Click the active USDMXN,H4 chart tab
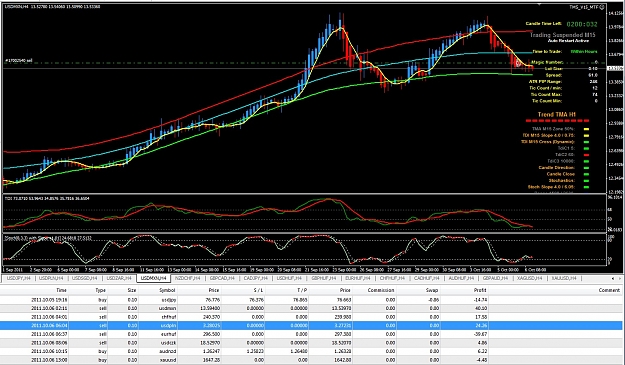 [x=153, y=278]
